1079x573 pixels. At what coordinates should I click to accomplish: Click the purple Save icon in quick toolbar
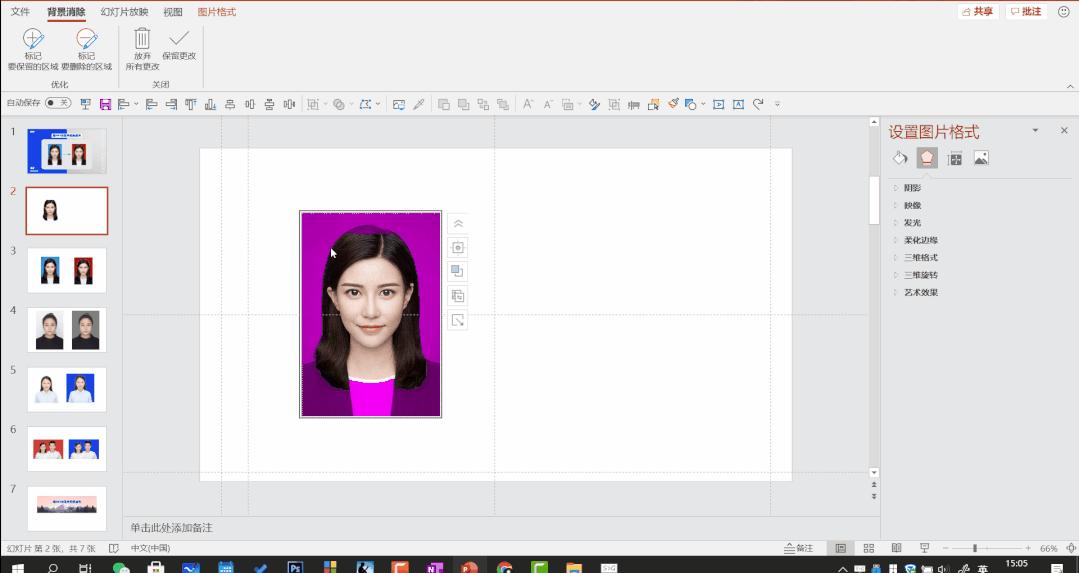click(x=105, y=104)
